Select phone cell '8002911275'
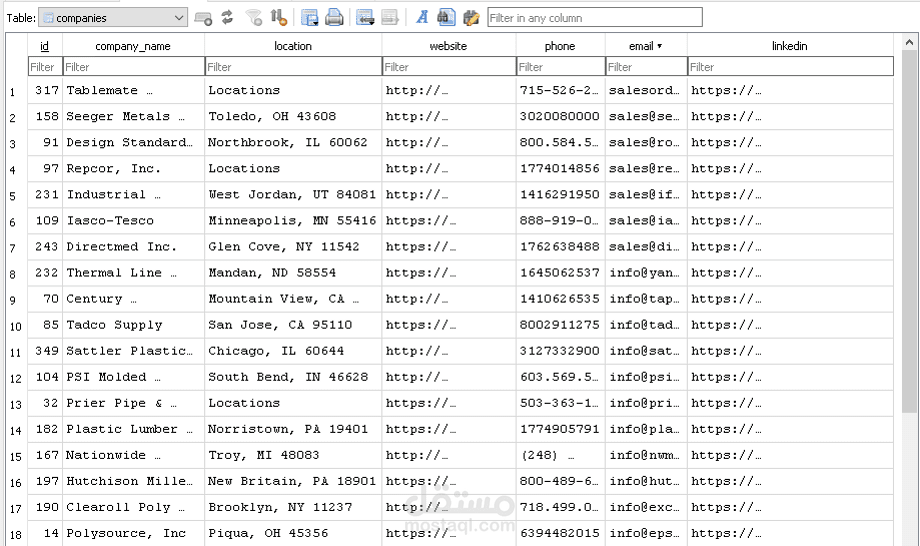The width and height of the screenshot is (920, 546). pos(560,325)
